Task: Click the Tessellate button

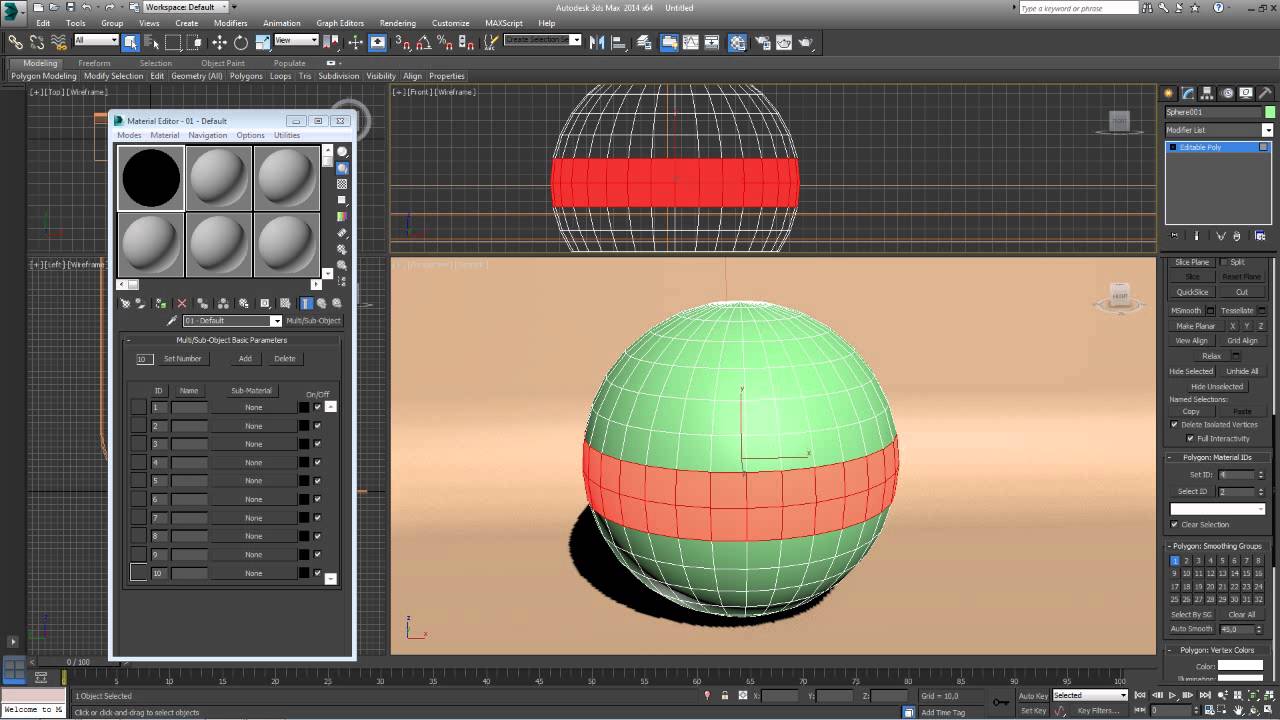Action: [1237, 311]
